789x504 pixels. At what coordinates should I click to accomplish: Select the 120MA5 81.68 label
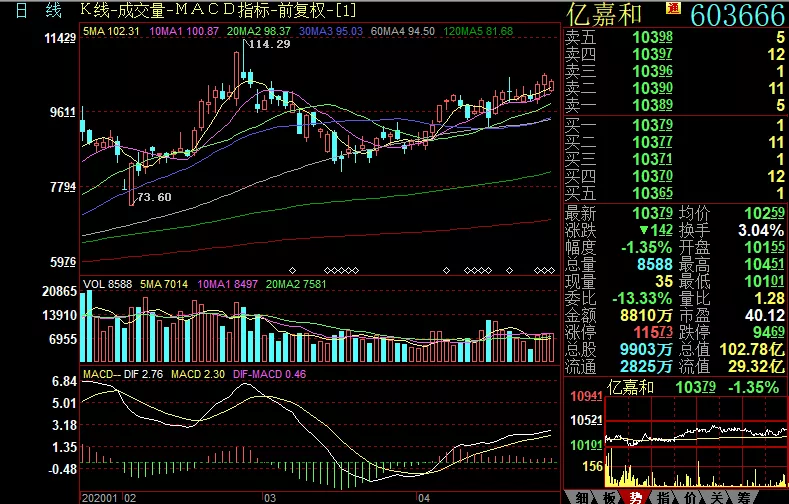point(478,31)
